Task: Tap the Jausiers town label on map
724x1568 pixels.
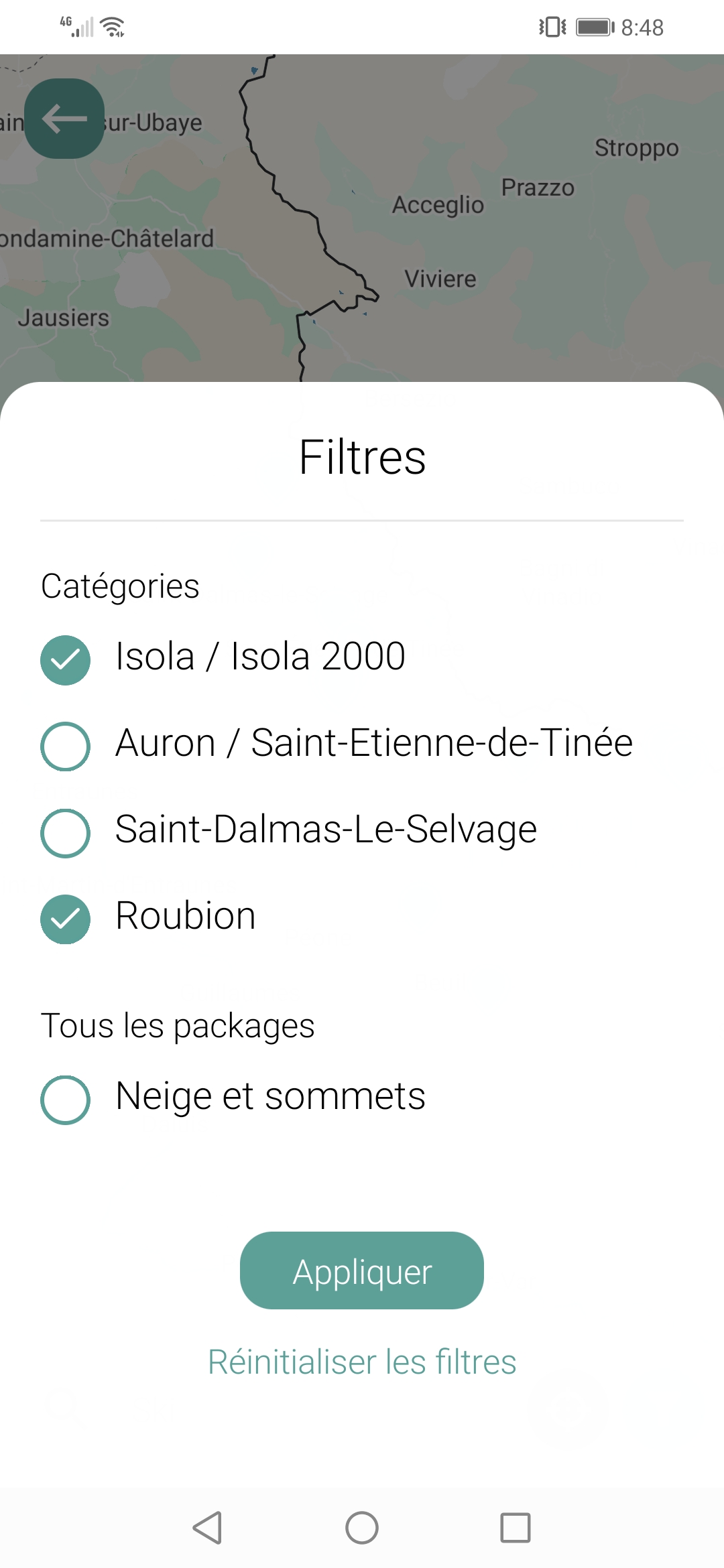Action: (63, 318)
